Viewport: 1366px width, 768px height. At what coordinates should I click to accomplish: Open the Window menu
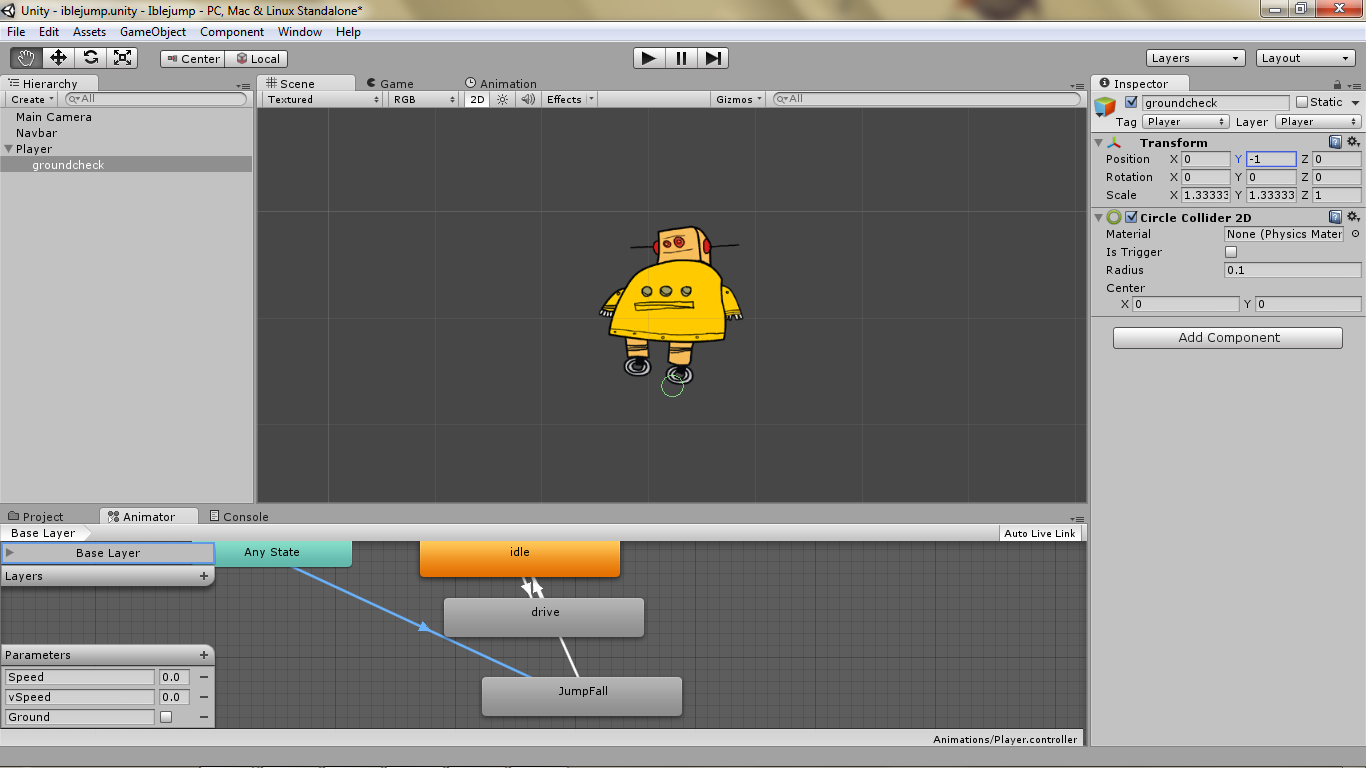pyautogui.click(x=300, y=32)
